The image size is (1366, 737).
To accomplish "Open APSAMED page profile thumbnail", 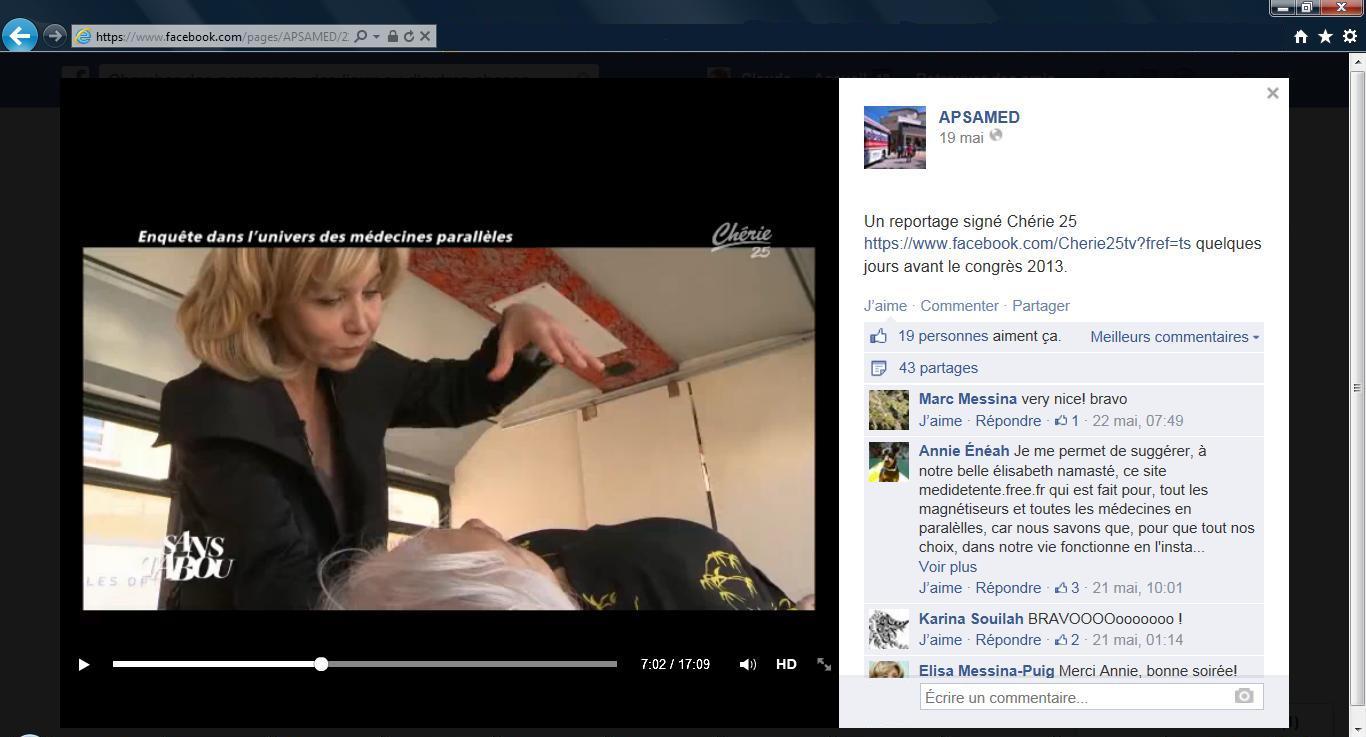I will pyautogui.click(x=894, y=137).
